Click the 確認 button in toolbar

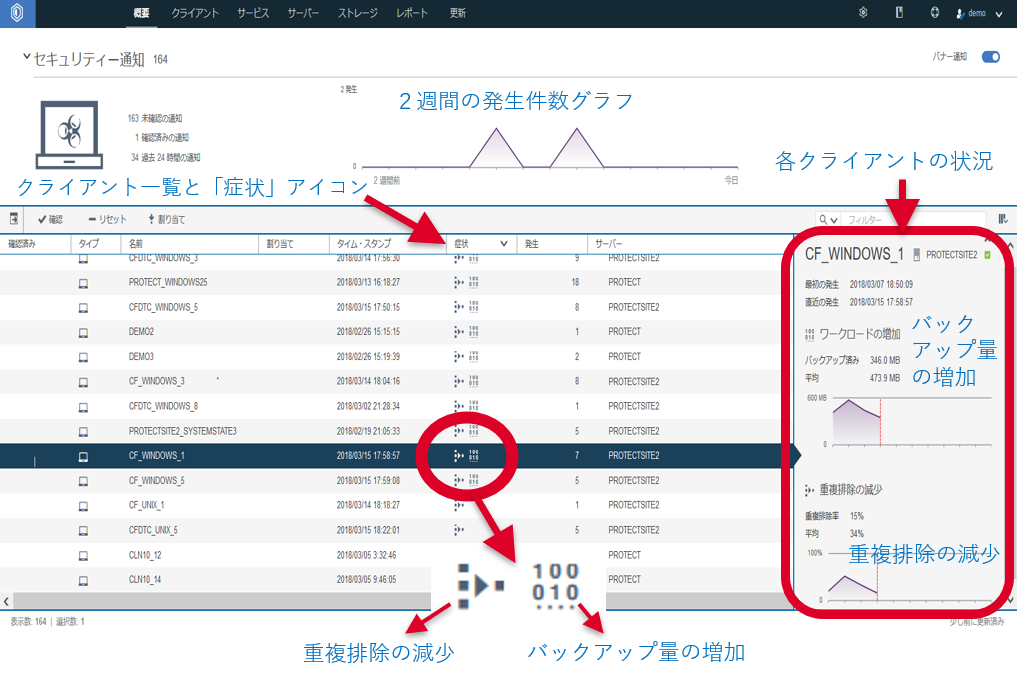point(50,219)
